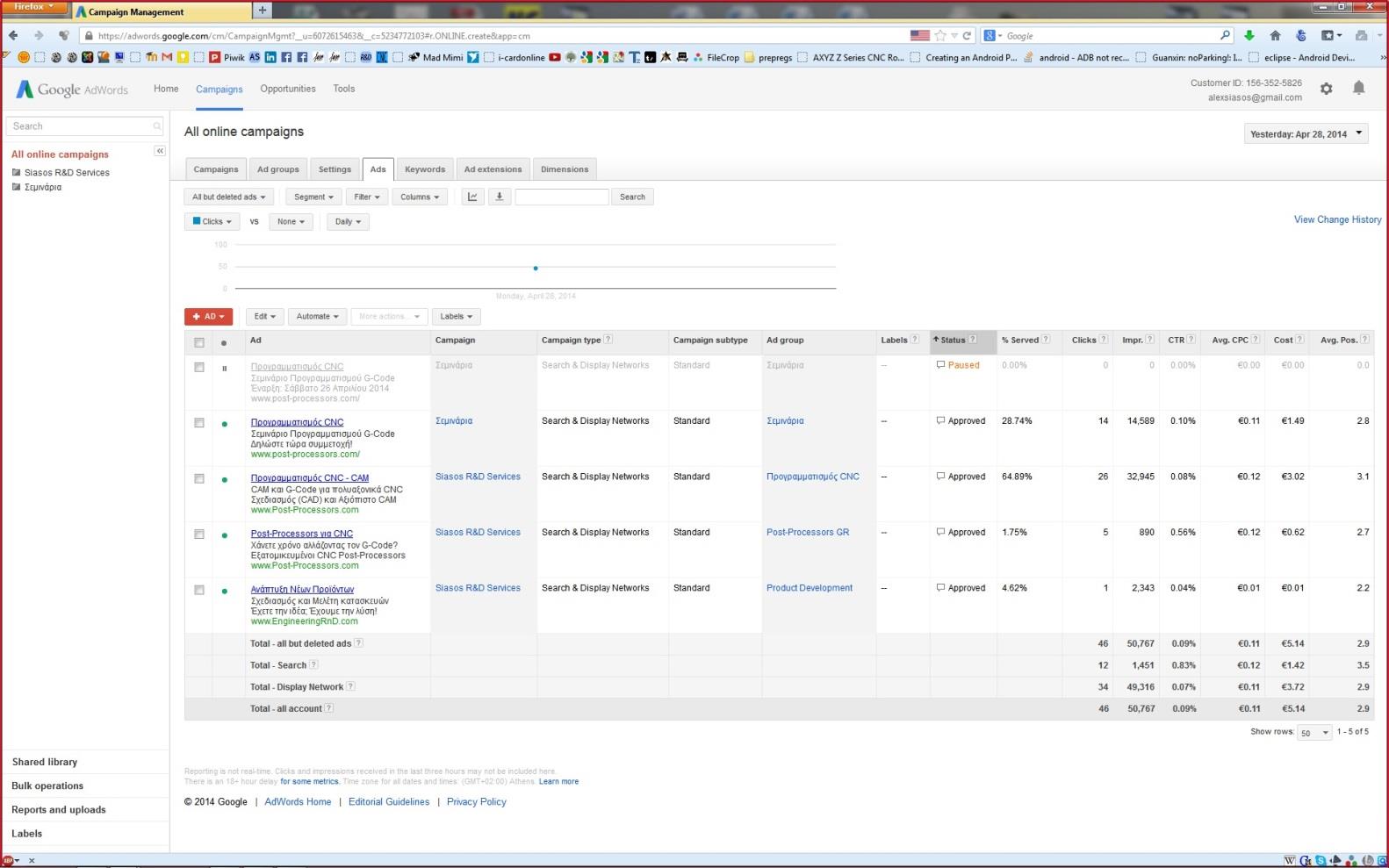Click the paused icon of first ad

tap(225, 369)
